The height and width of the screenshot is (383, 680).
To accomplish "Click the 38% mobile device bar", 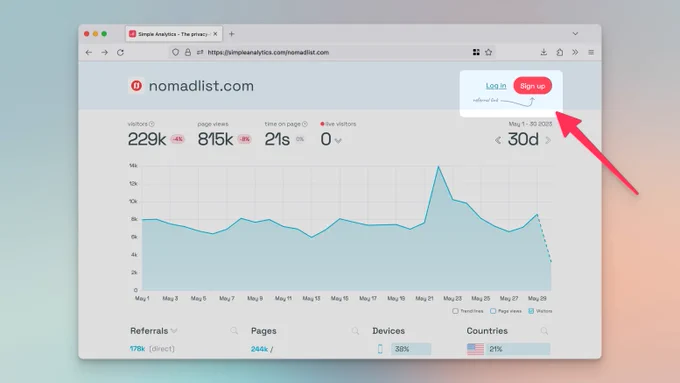I will (411, 349).
